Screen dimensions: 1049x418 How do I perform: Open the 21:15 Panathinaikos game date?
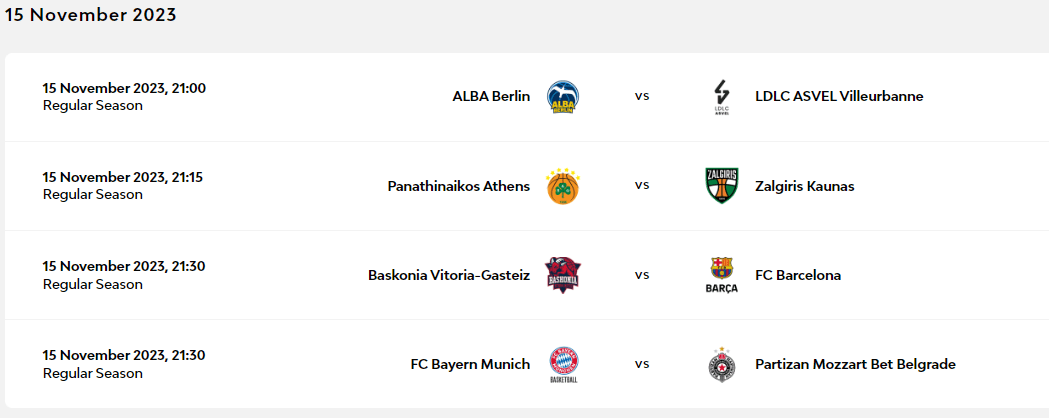tap(122, 177)
